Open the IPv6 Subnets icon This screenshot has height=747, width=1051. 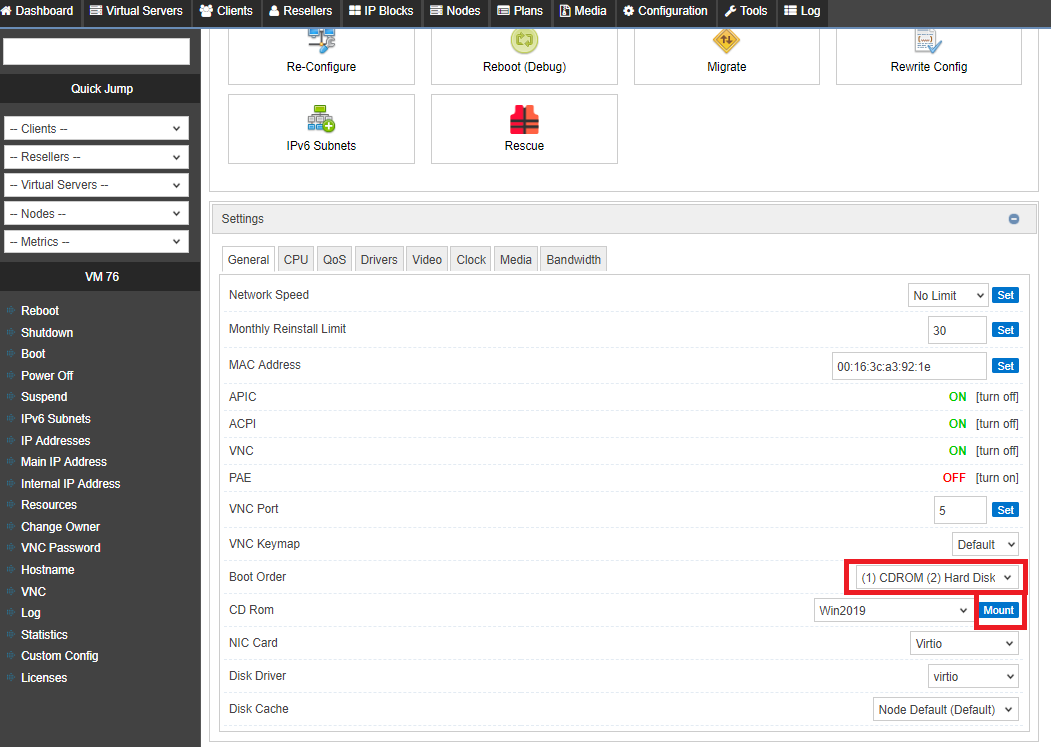coord(321,119)
